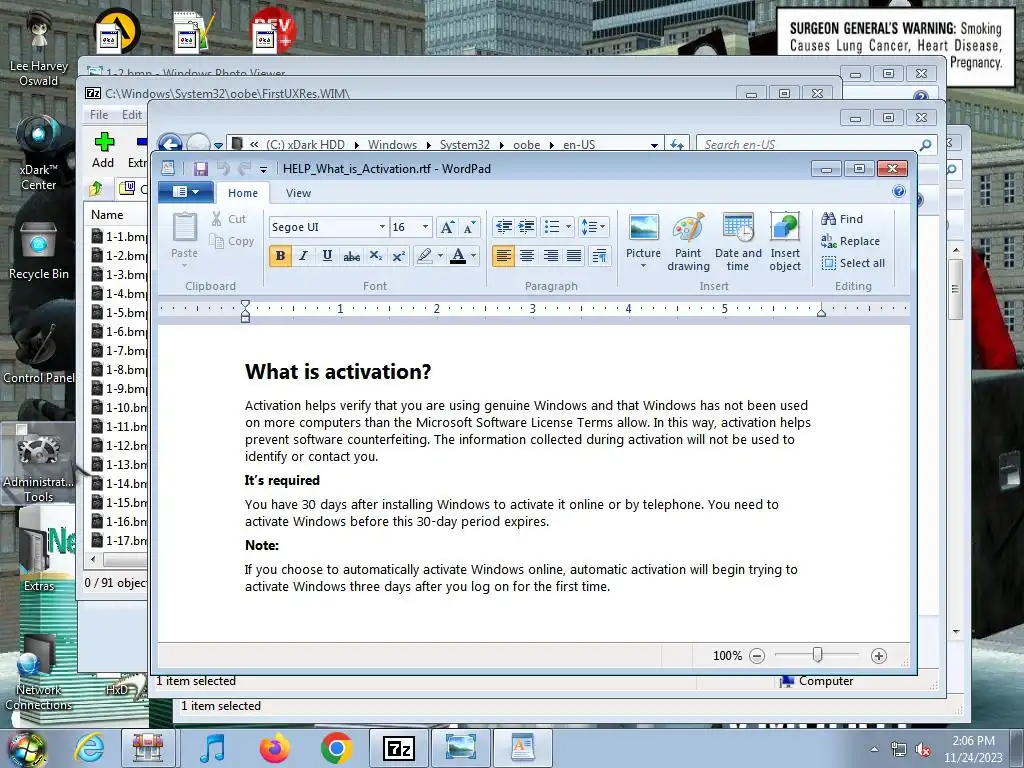Viewport: 1024px width, 768px height.
Task: Click Cut in the Clipboard group
Action: click(x=228, y=219)
